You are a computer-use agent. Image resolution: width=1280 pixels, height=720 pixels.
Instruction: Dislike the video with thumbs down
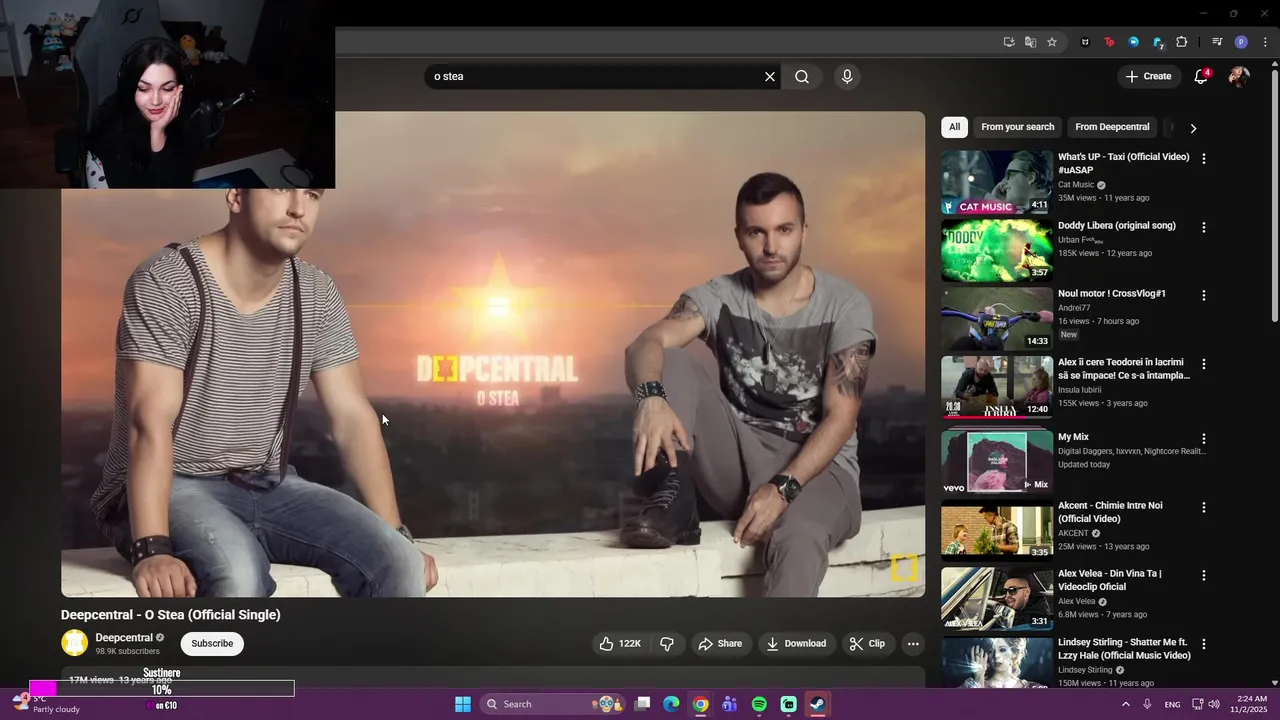point(667,644)
